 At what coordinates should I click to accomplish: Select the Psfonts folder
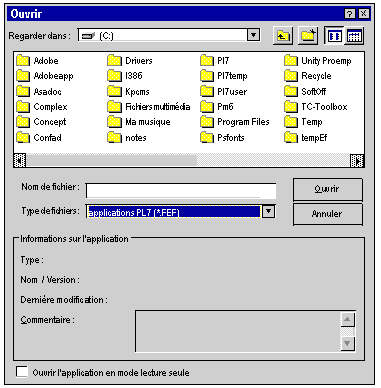coord(223,137)
